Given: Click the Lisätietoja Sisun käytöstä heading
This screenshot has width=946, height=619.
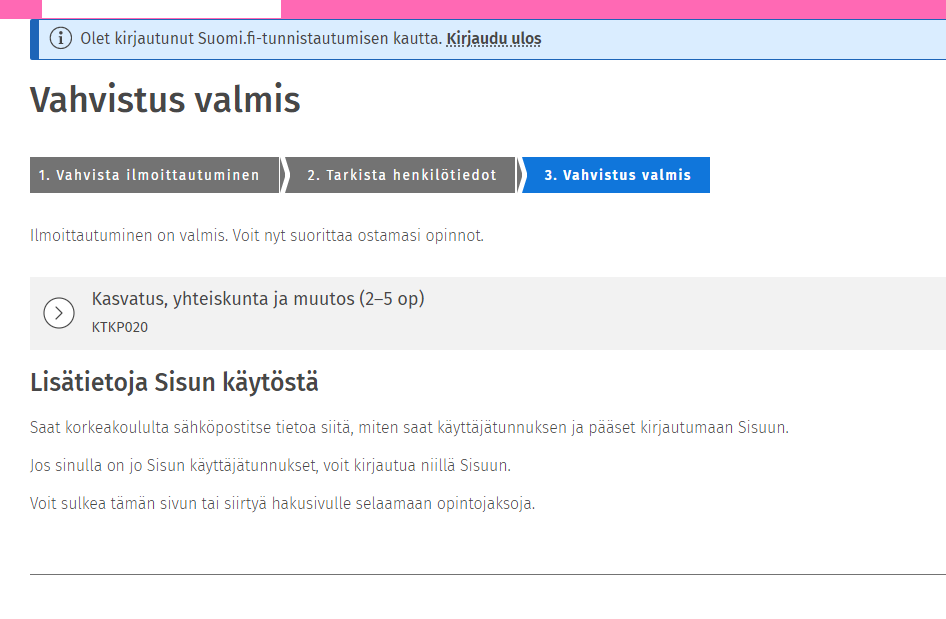Looking at the screenshot, I should (x=174, y=383).
